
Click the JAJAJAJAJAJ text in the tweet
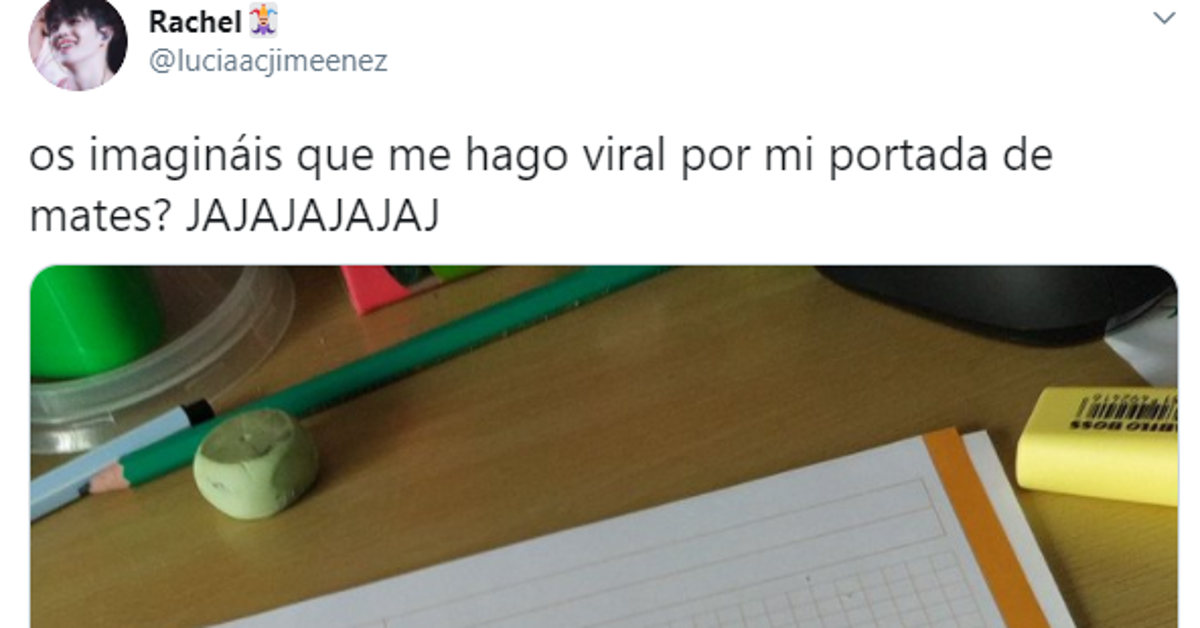312,217
